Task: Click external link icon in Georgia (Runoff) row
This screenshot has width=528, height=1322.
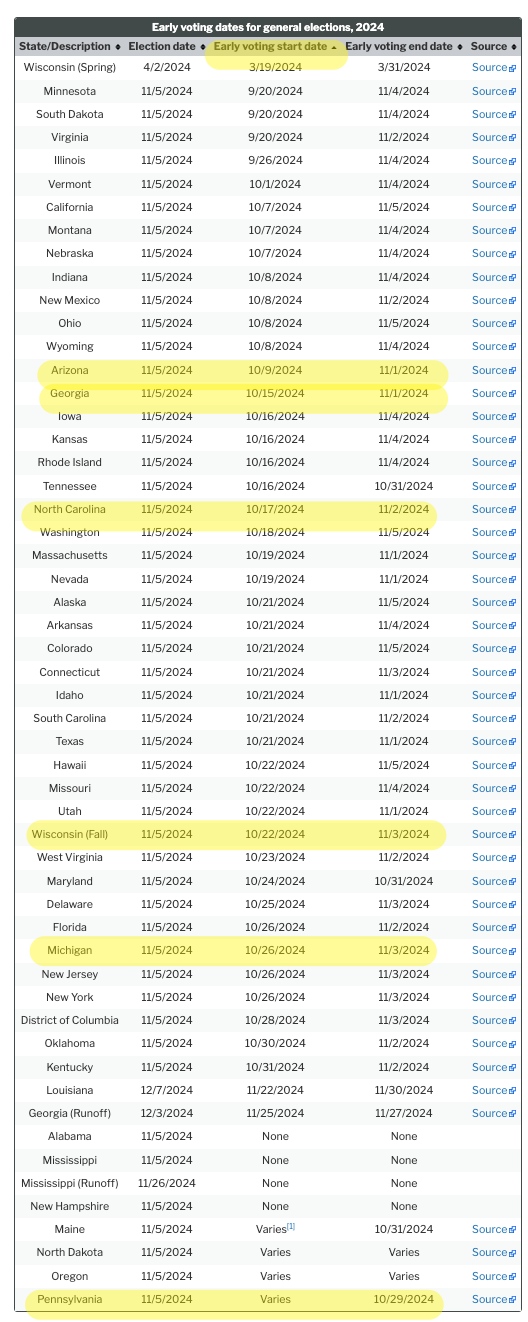Action: pyautogui.click(x=513, y=1114)
